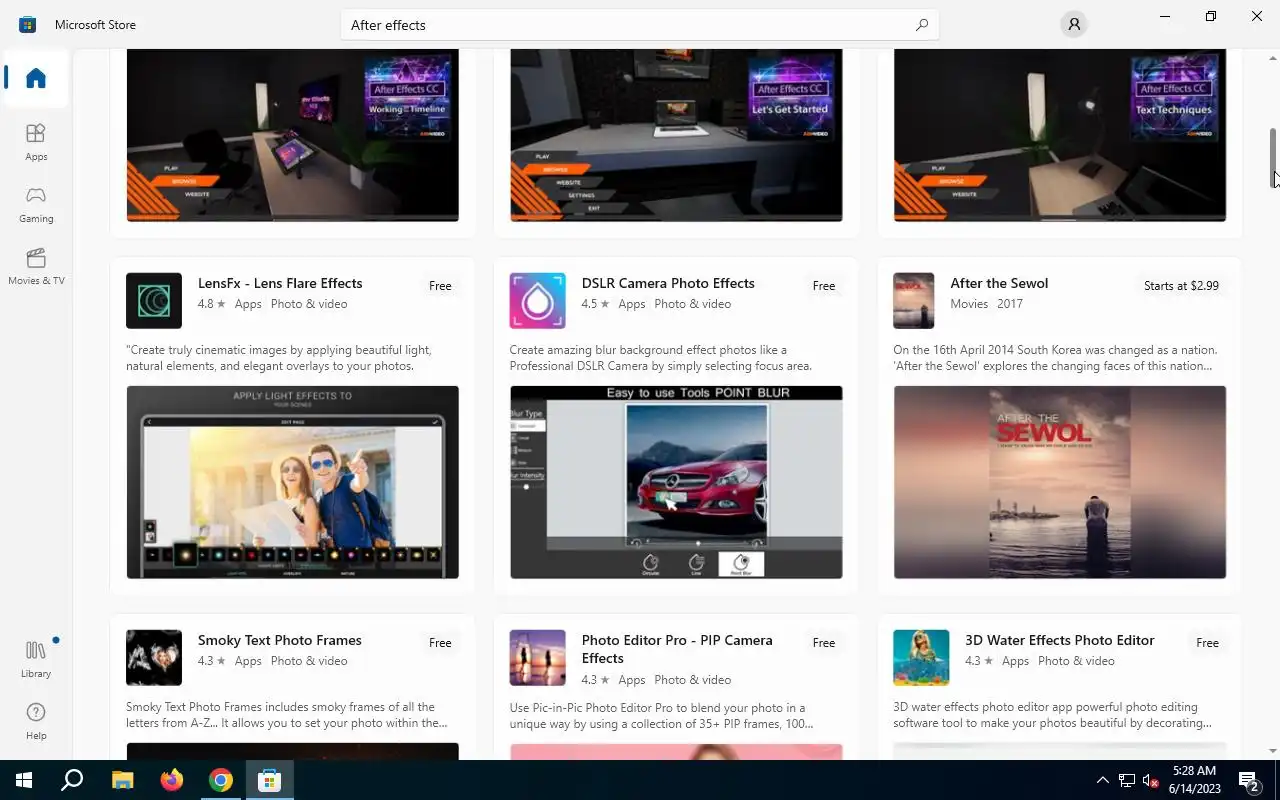
Task: Click 'Use Pic-in-Pic Photo Editor Pro' description
Action: 661,715
